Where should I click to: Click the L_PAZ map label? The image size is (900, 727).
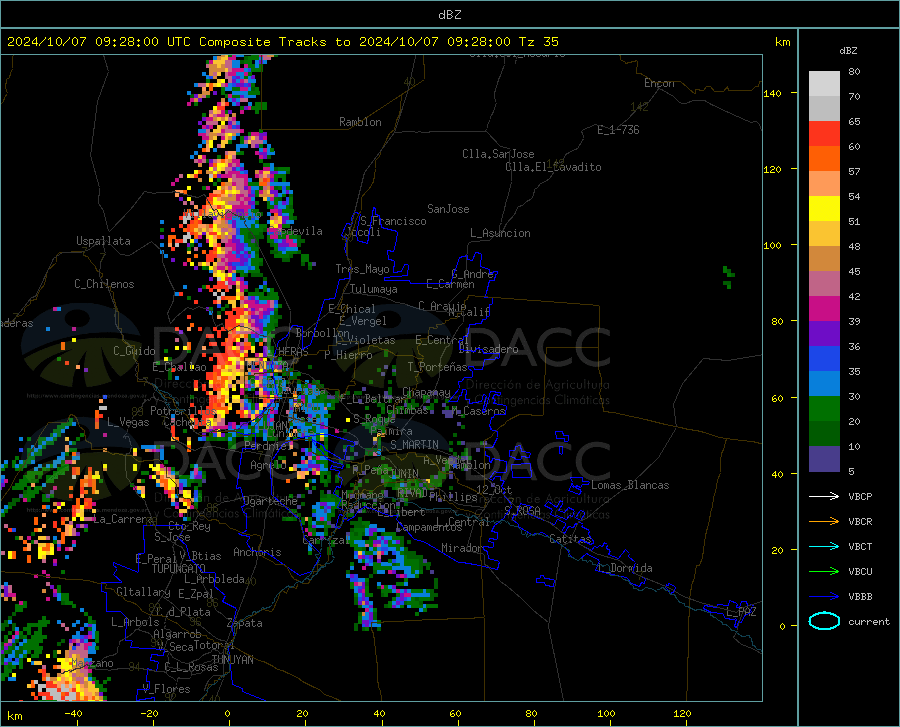(x=741, y=612)
